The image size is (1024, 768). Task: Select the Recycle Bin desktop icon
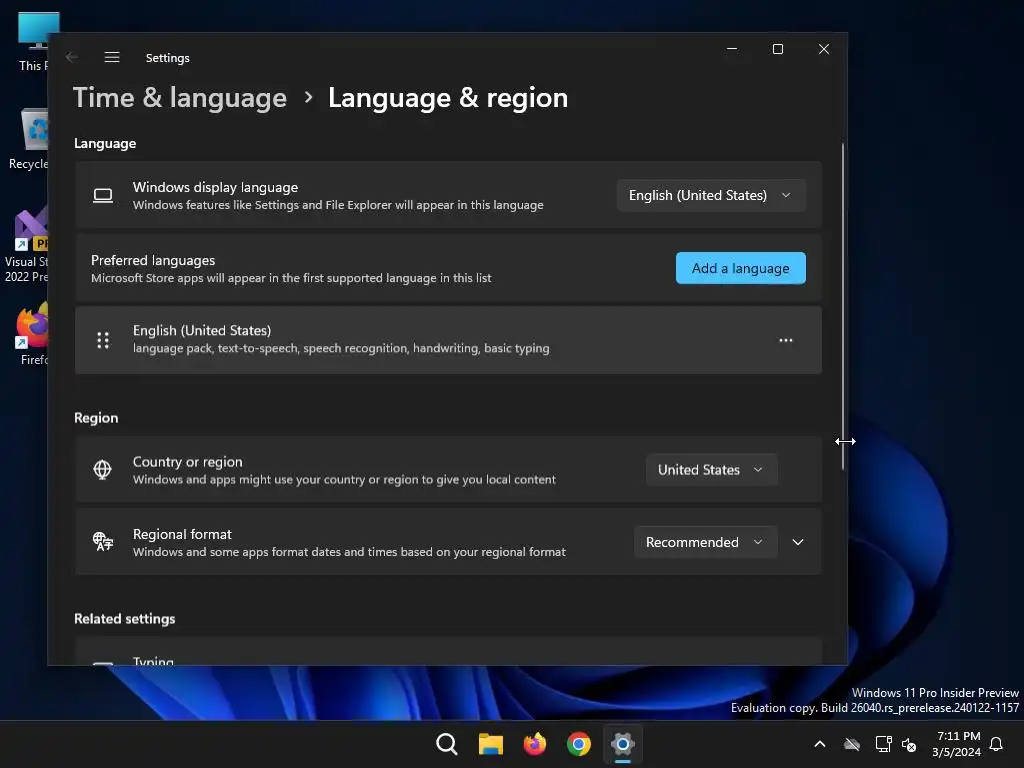point(29,139)
